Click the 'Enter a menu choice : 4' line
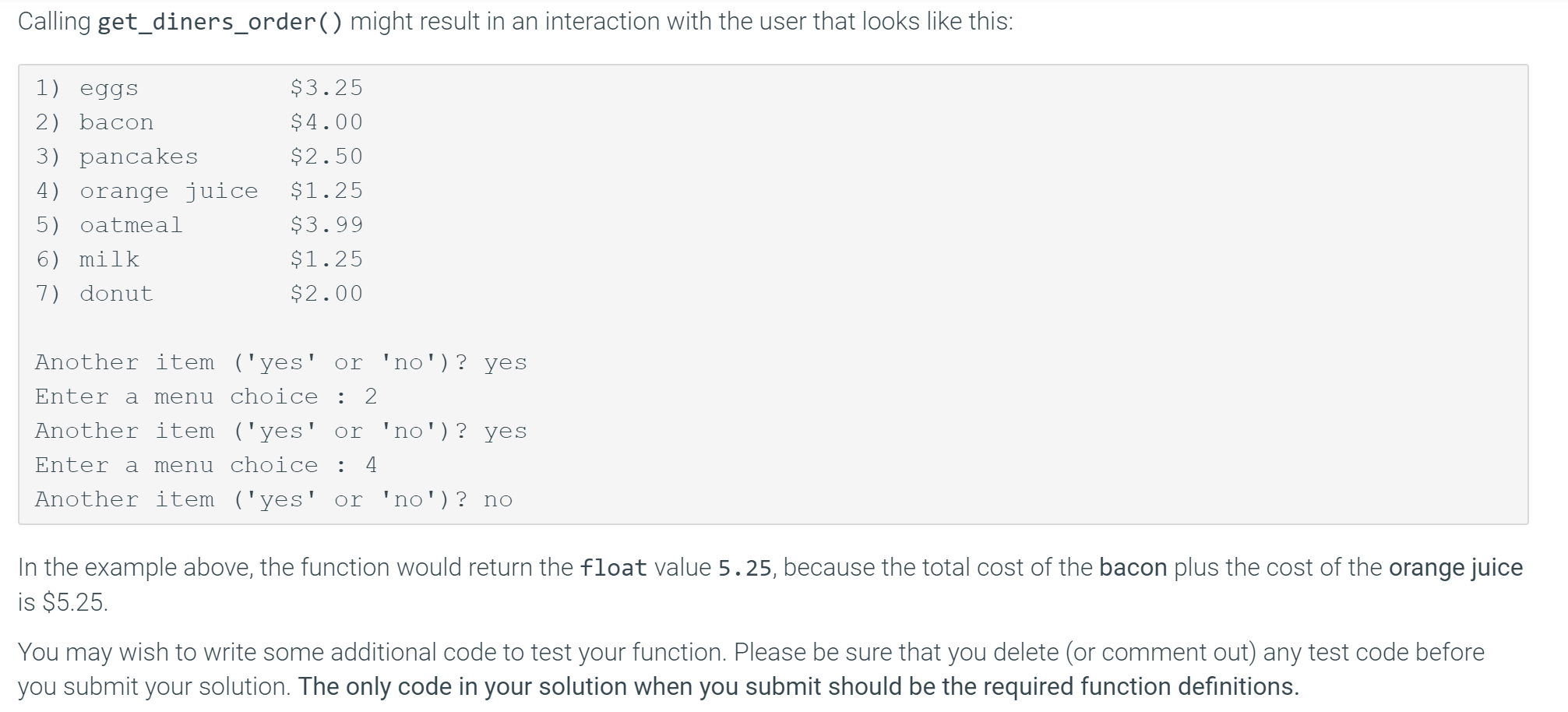The width and height of the screenshot is (1568, 712). coord(206,465)
